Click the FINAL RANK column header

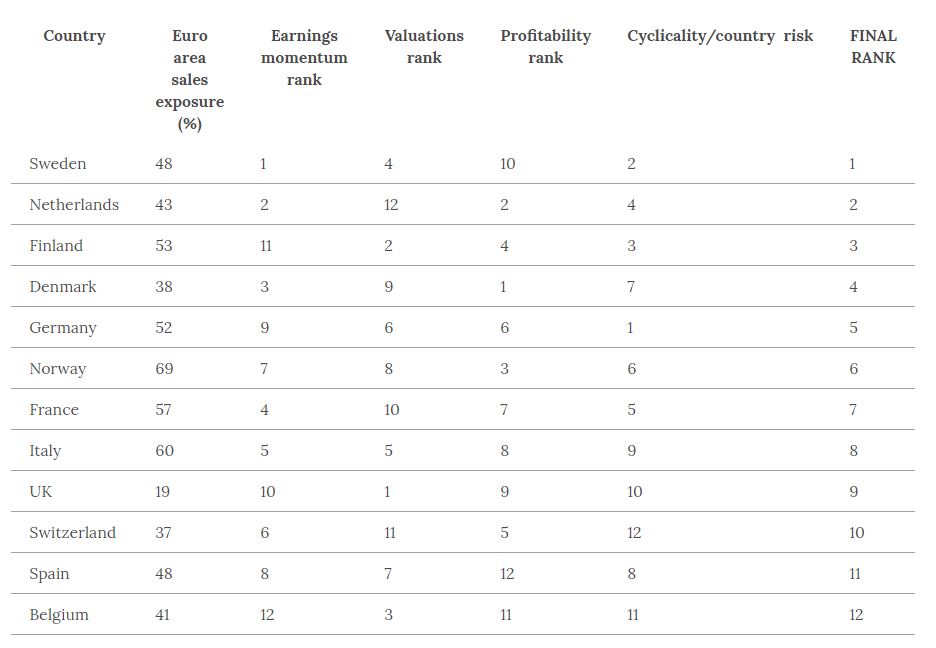tap(873, 47)
